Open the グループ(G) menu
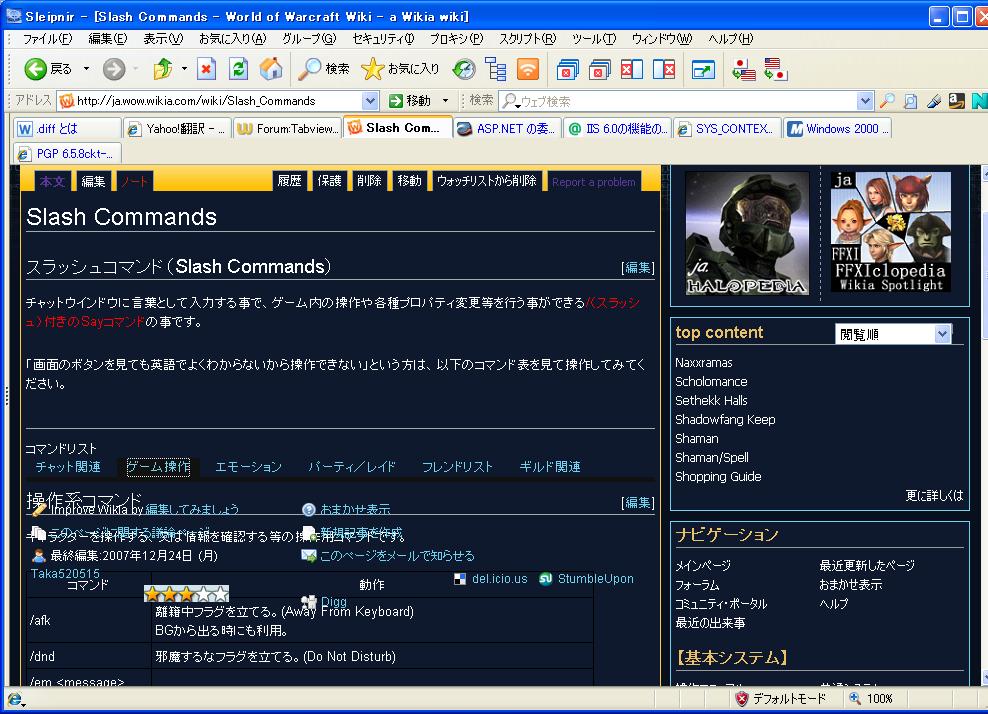 [309, 39]
